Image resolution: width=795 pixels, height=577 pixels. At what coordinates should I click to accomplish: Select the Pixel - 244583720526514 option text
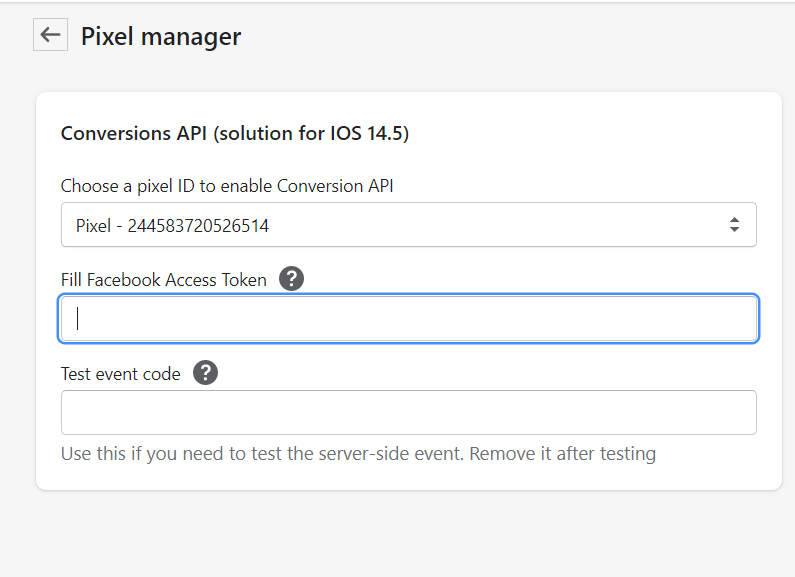point(172,226)
